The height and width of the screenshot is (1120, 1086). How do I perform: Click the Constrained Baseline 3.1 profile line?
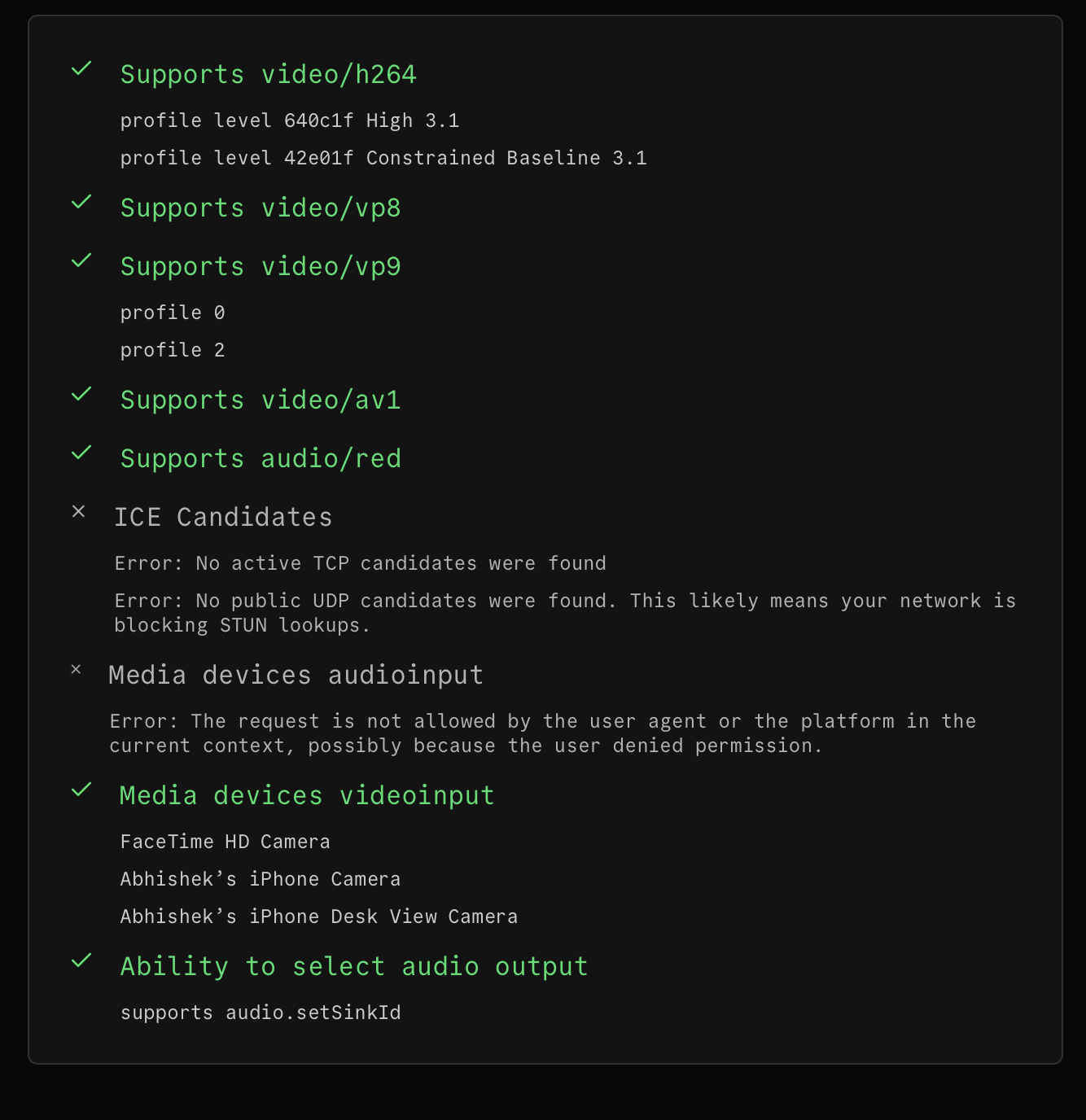click(383, 158)
